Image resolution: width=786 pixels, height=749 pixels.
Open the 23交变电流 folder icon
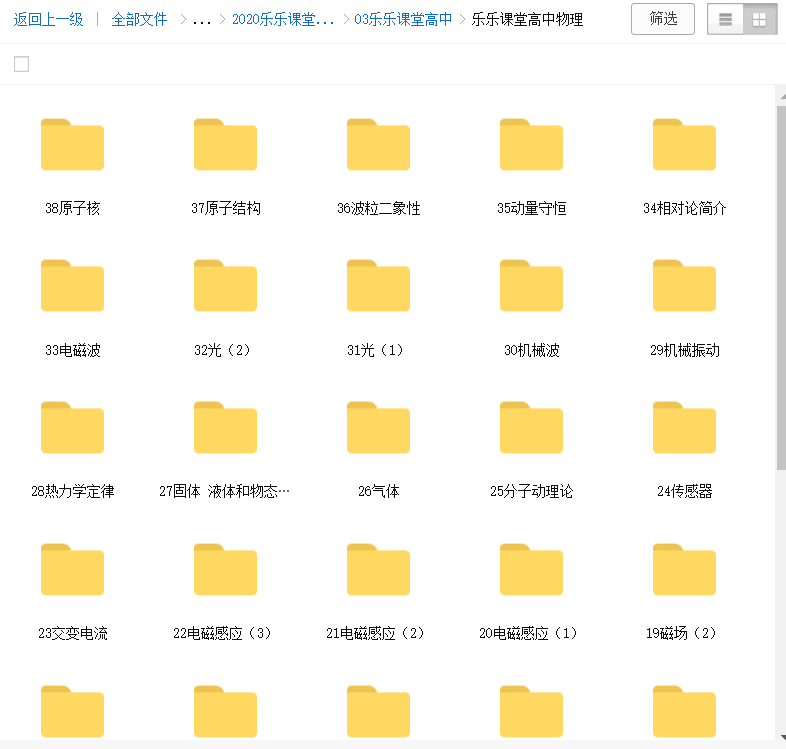point(73,570)
